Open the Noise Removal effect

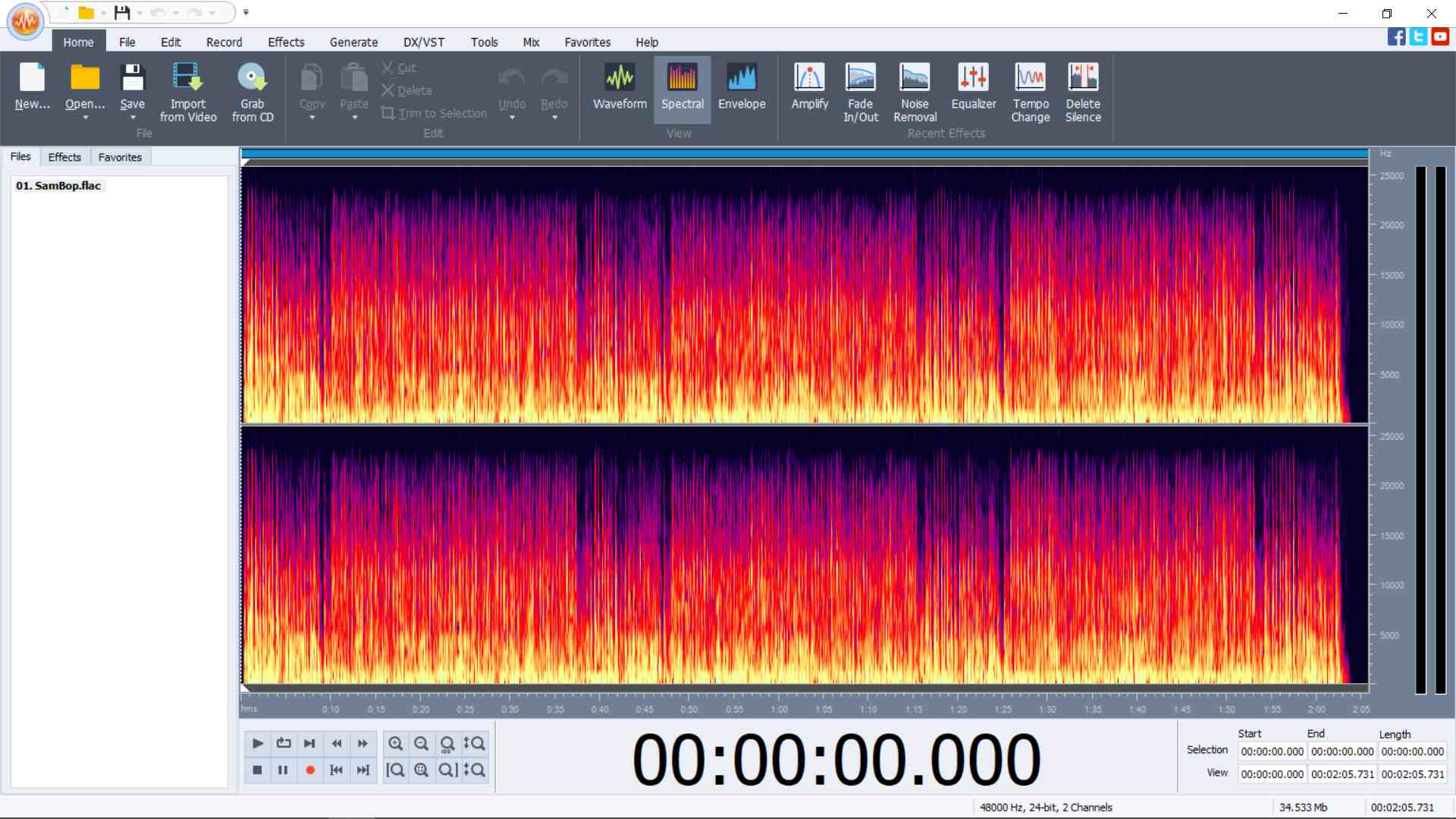[x=915, y=89]
